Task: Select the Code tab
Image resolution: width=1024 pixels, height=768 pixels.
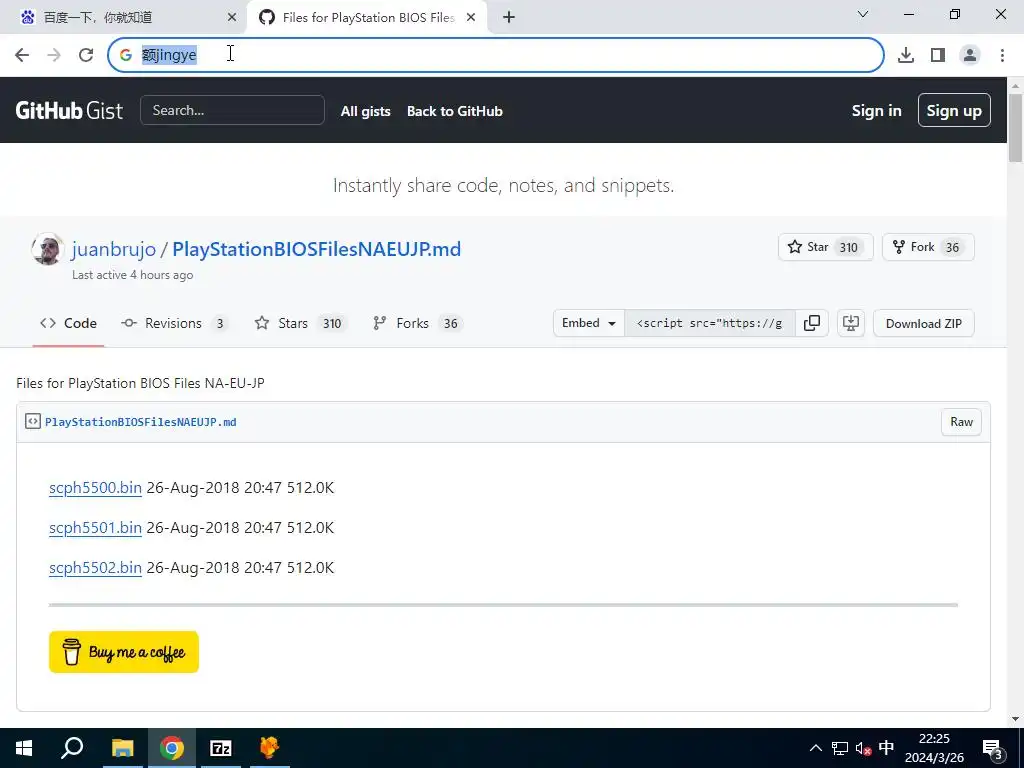Action: pyautogui.click(x=68, y=323)
